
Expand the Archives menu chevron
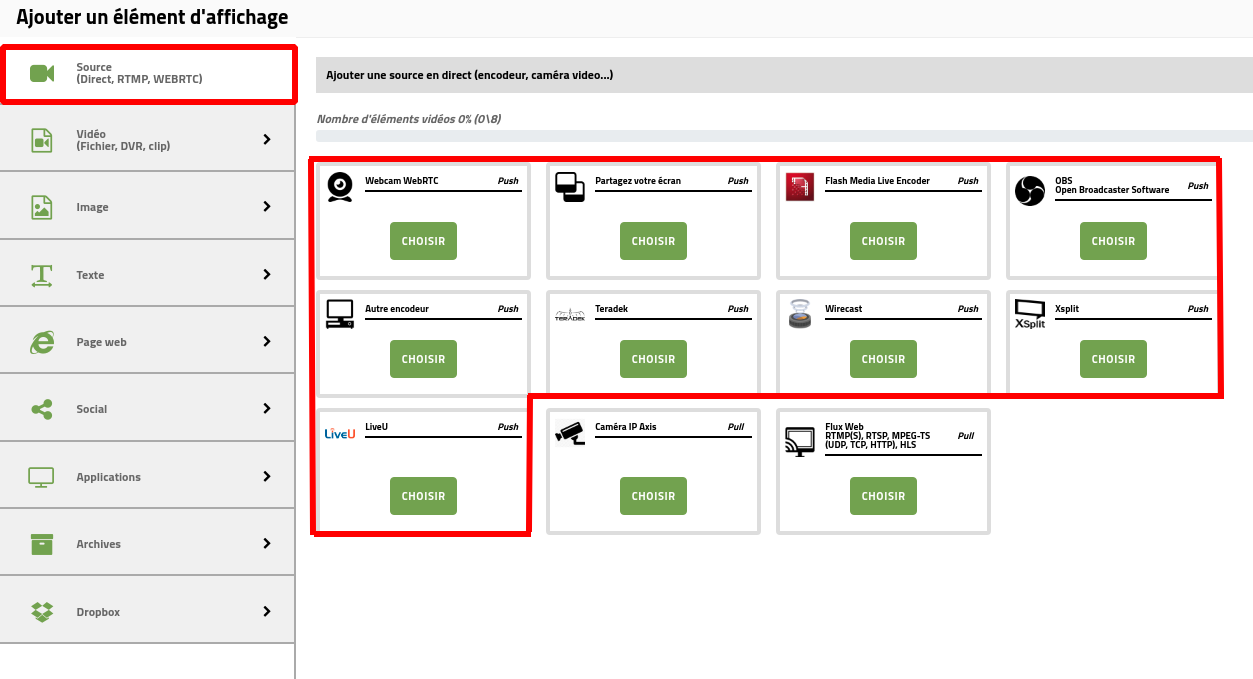point(267,543)
